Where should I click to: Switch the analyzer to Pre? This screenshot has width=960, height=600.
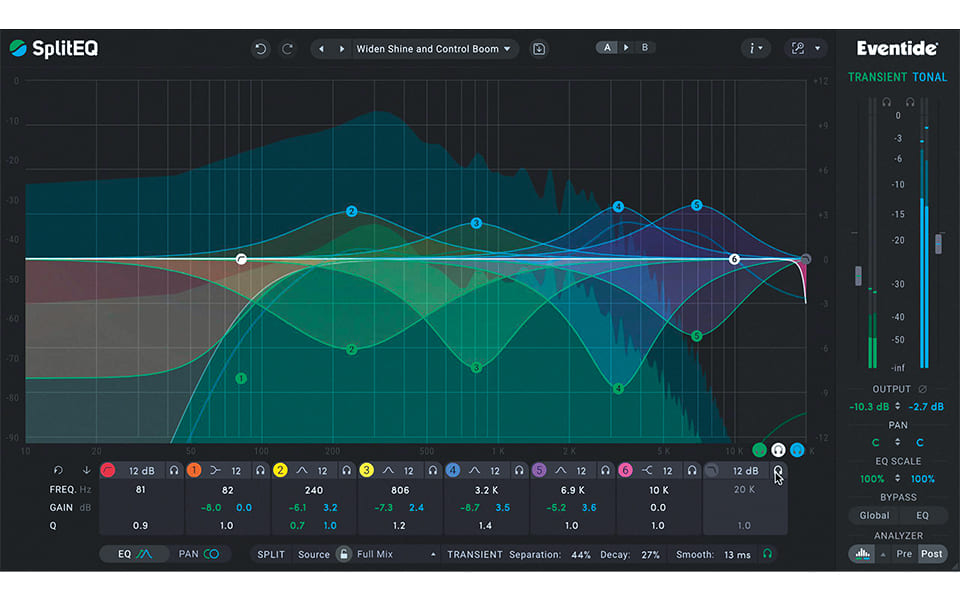(904, 554)
